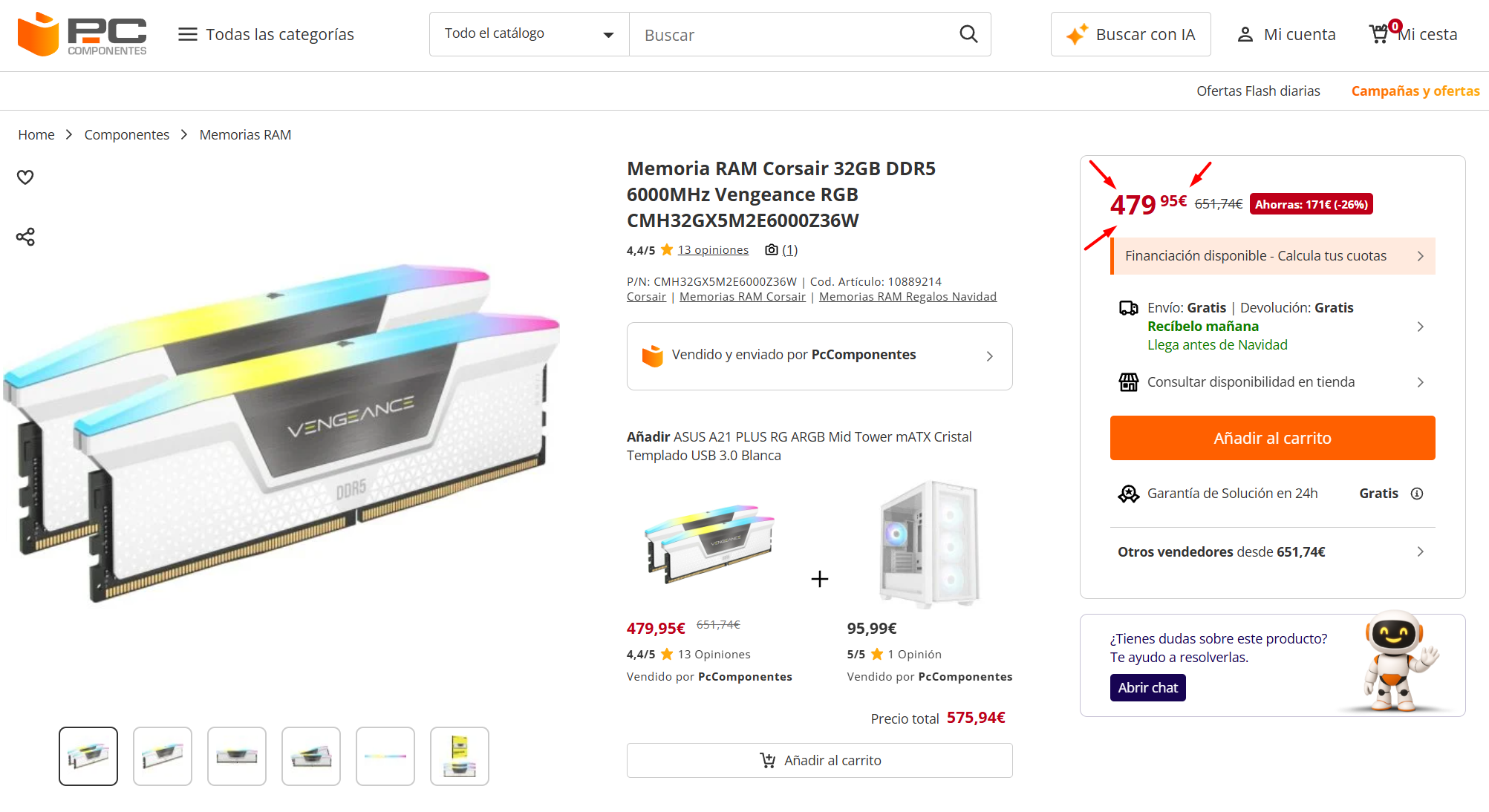Click the Buscar search input field
The image size is (1489, 812).
pyautogui.click(x=795, y=34)
